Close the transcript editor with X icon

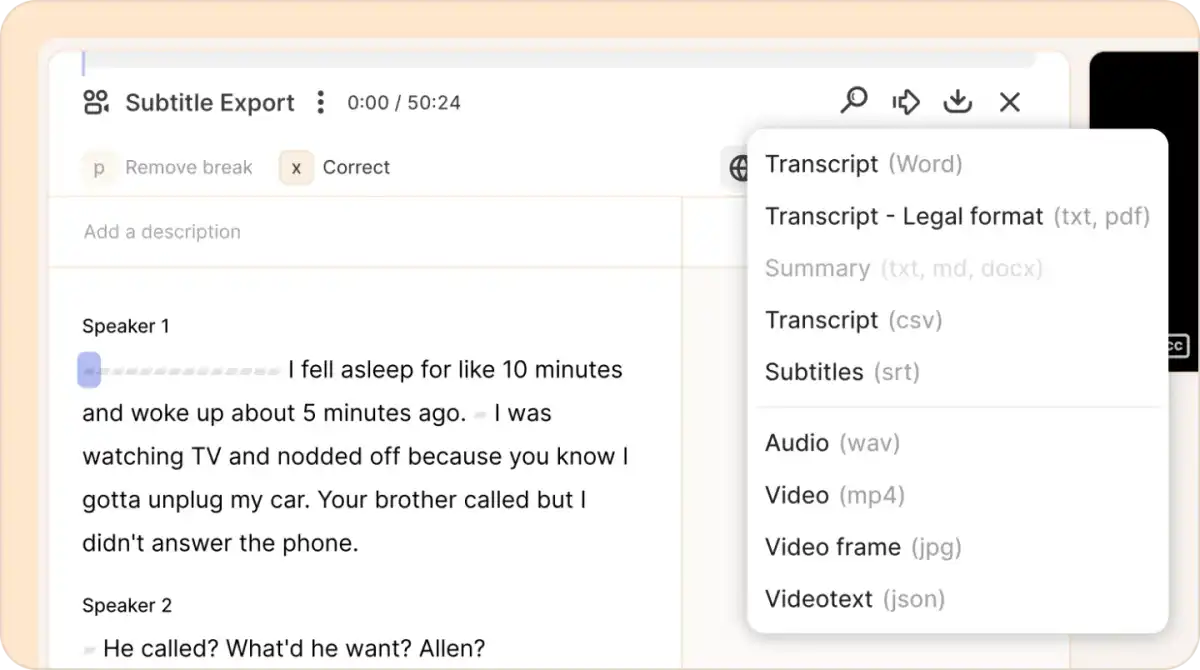1010,101
